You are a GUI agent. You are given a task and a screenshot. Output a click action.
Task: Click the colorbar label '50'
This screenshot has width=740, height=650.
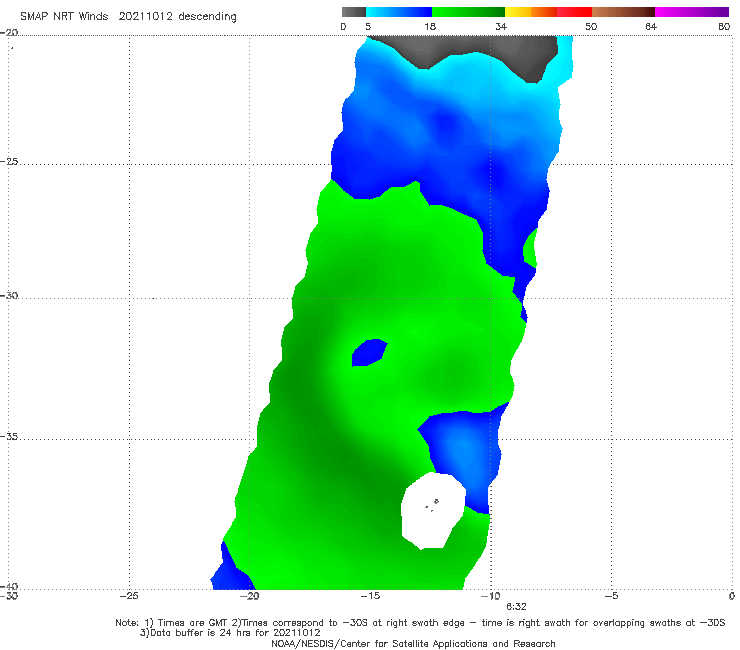pyautogui.click(x=591, y=26)
